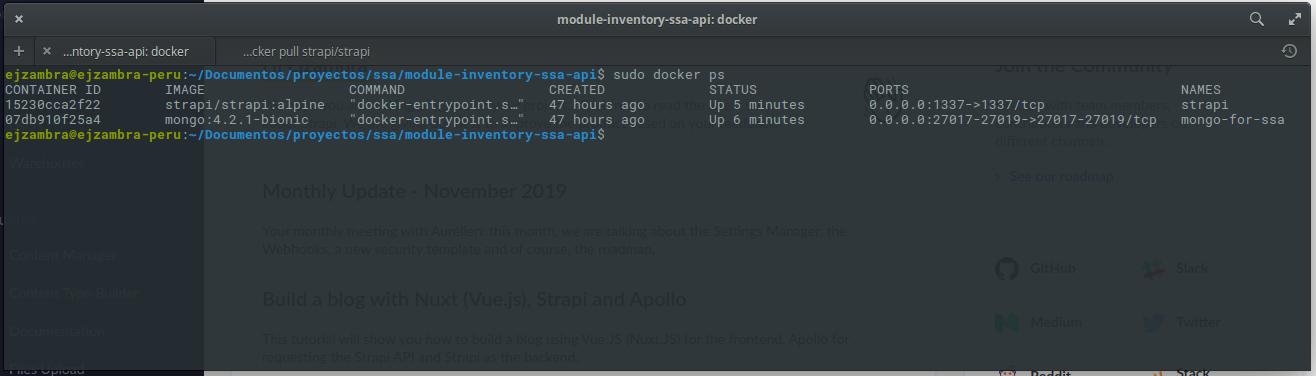The width and height of the screenshot is (1316, 376).
Task: Click the image name mongo:4.2.1-bionic
Action: click(237, 120)
